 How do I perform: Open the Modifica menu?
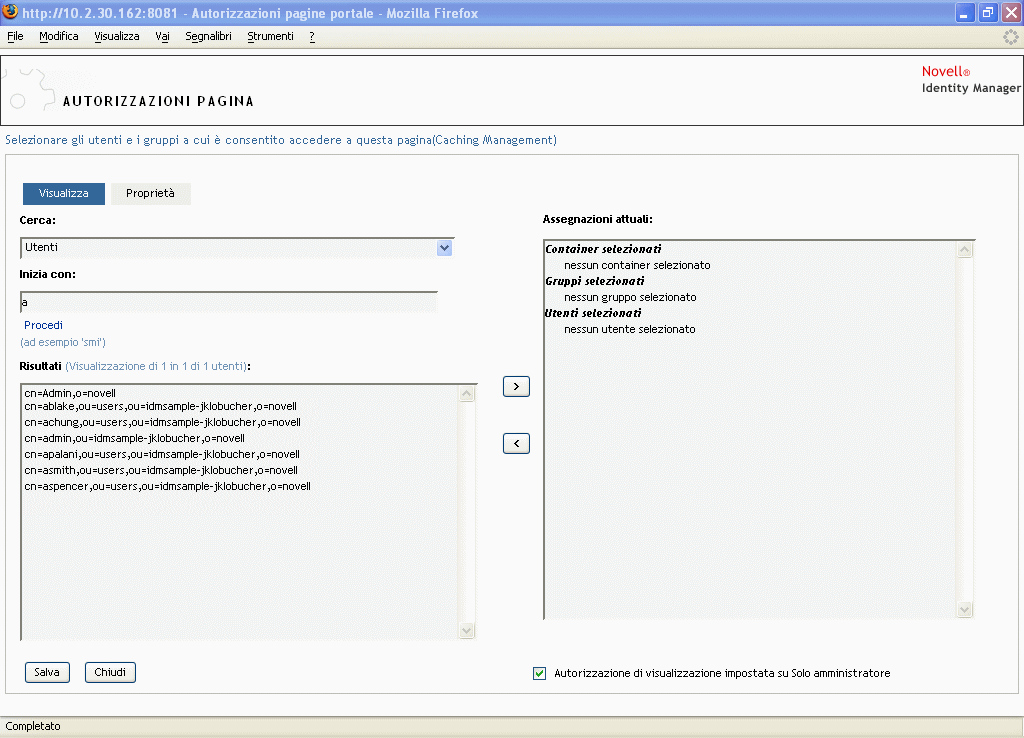[59, 37]
